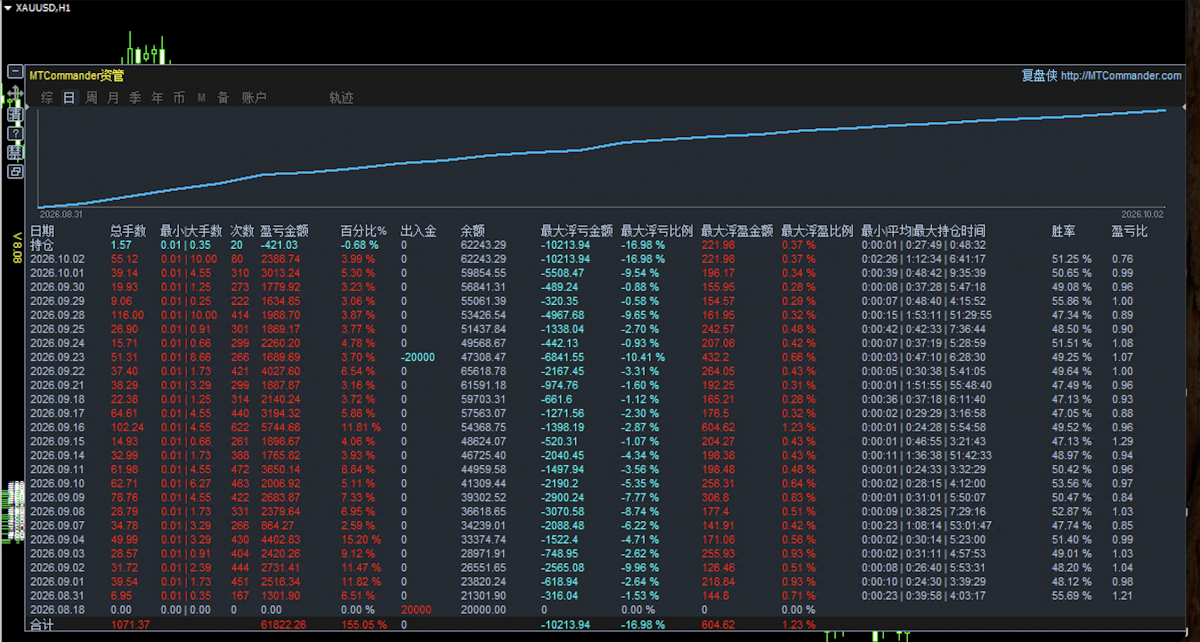Select the M tab
The width and height of the screenshot is (1200, 642).
201,98
